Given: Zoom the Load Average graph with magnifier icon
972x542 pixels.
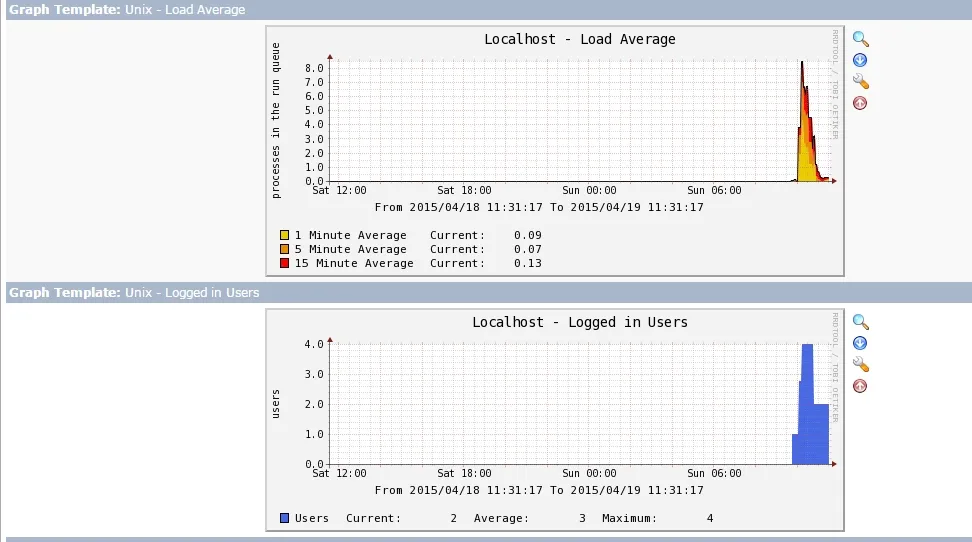Looking at the screenshot, I should (860, 39).
